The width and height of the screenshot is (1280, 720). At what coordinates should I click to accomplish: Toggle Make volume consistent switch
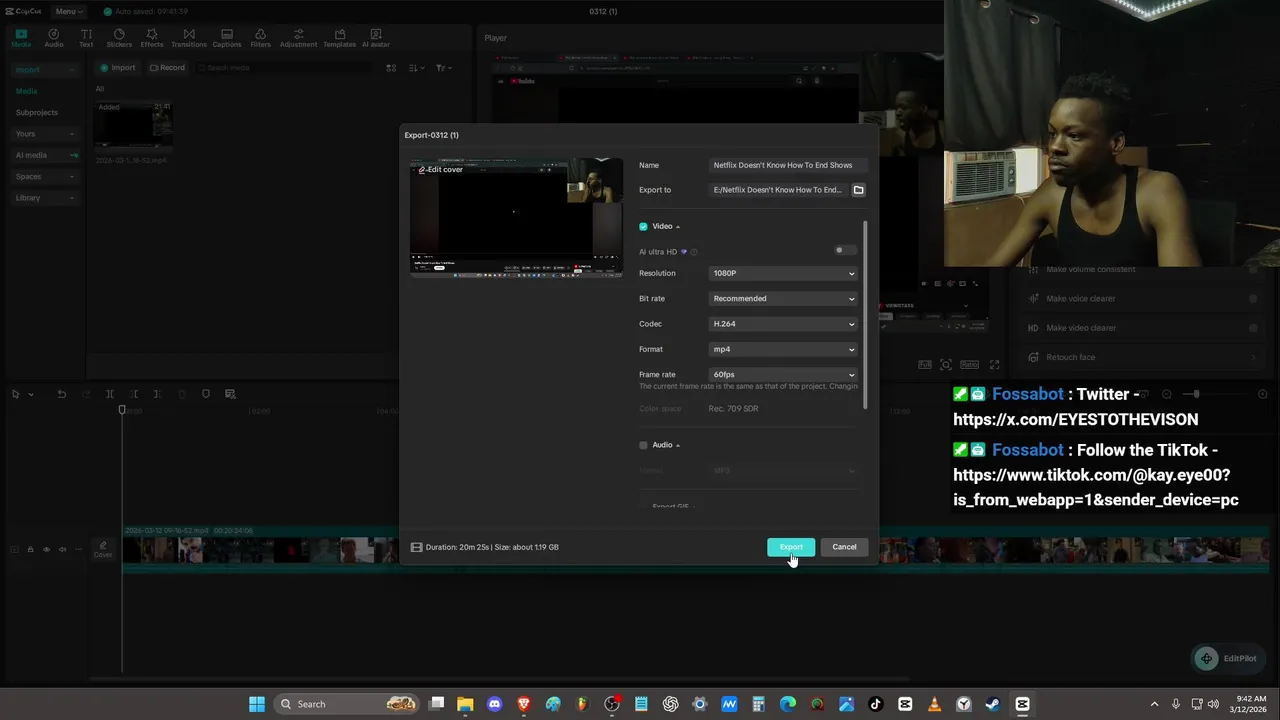click(1253, 270)
